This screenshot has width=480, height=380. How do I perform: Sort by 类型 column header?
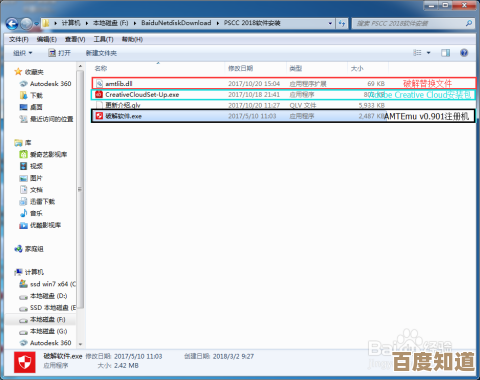[295, 68]
